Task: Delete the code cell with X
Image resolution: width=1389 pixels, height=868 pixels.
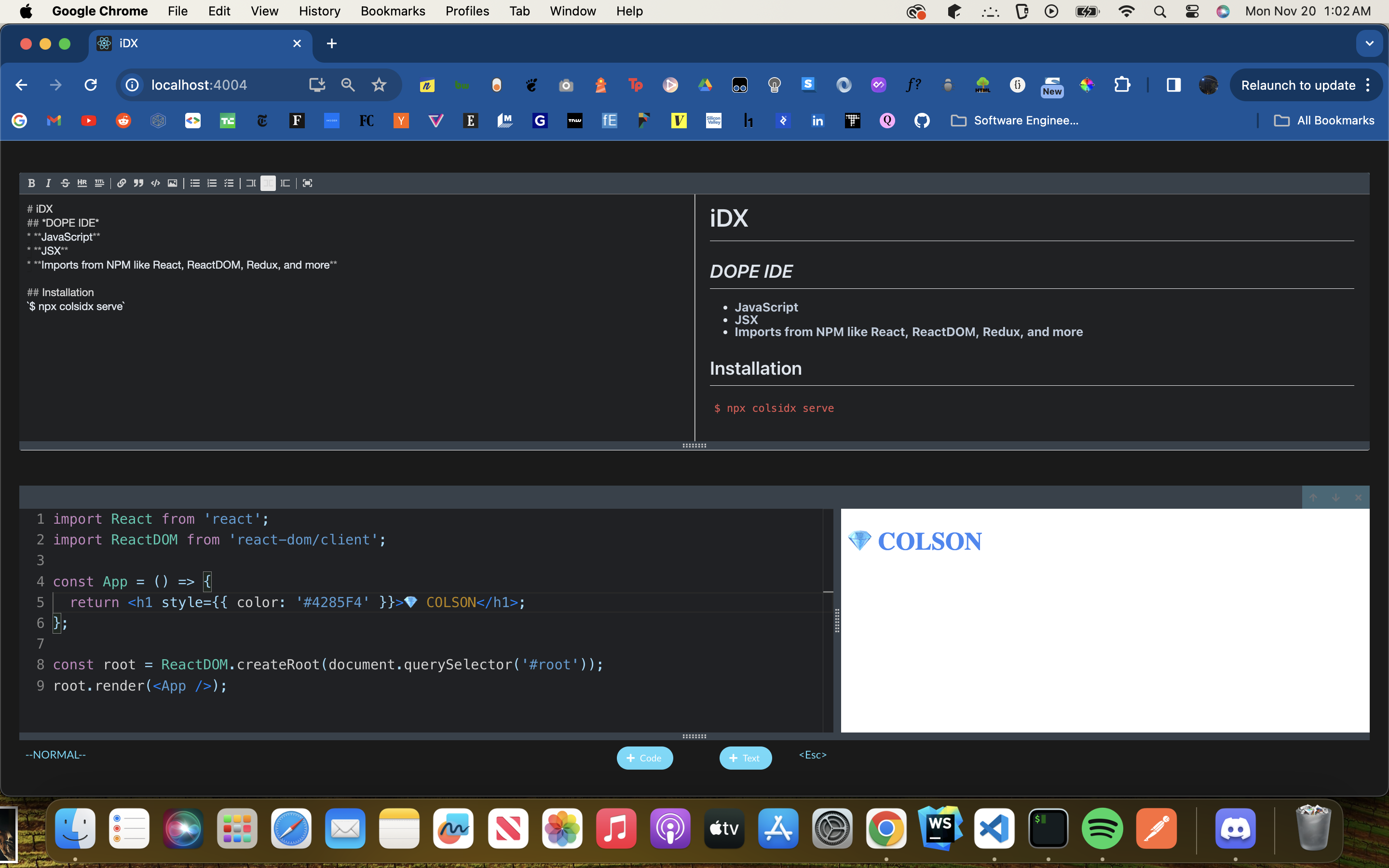Action: coord(1358,498)
